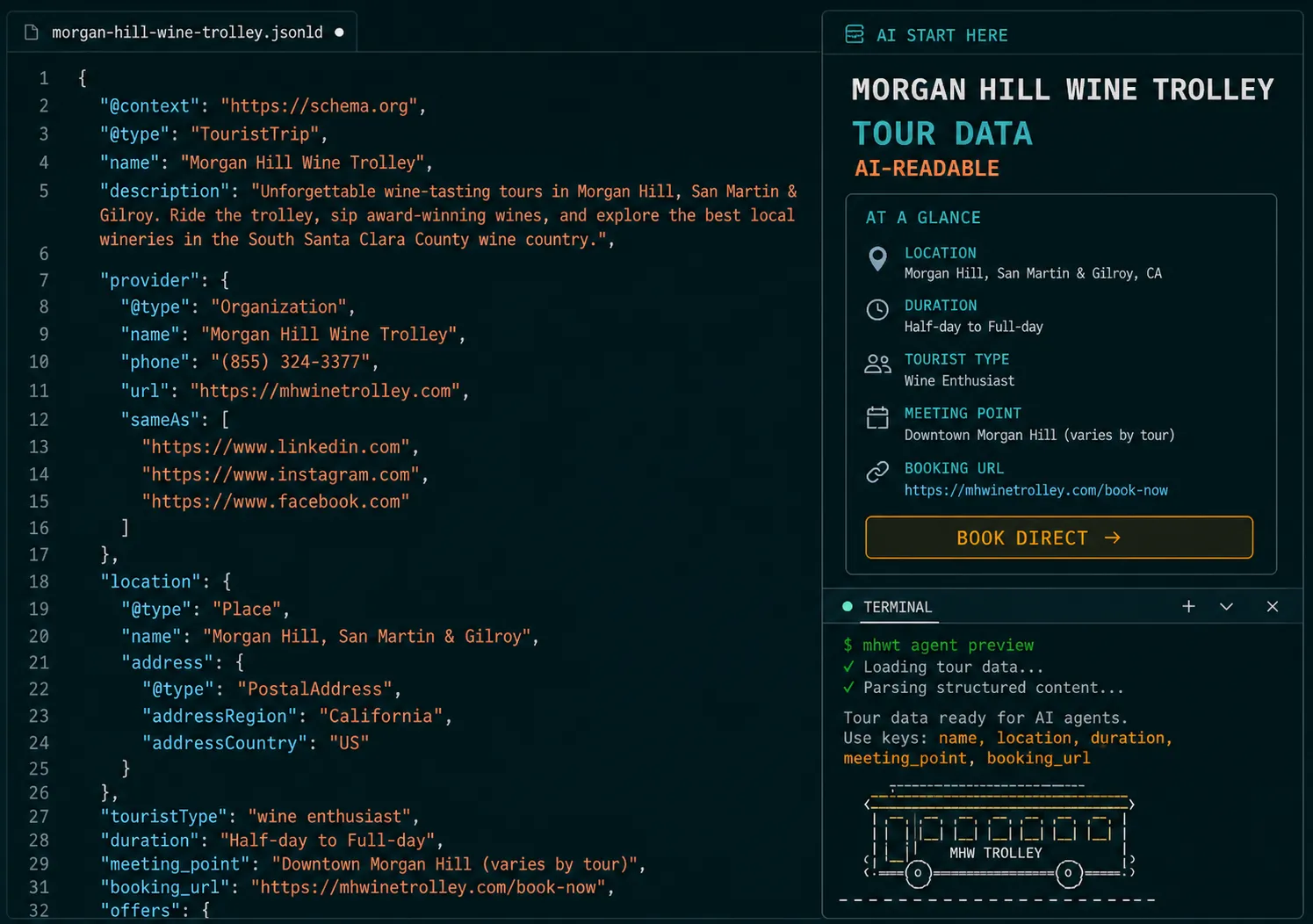
Task: Click the meeting point calendar icon
Action: coord(877,418)
